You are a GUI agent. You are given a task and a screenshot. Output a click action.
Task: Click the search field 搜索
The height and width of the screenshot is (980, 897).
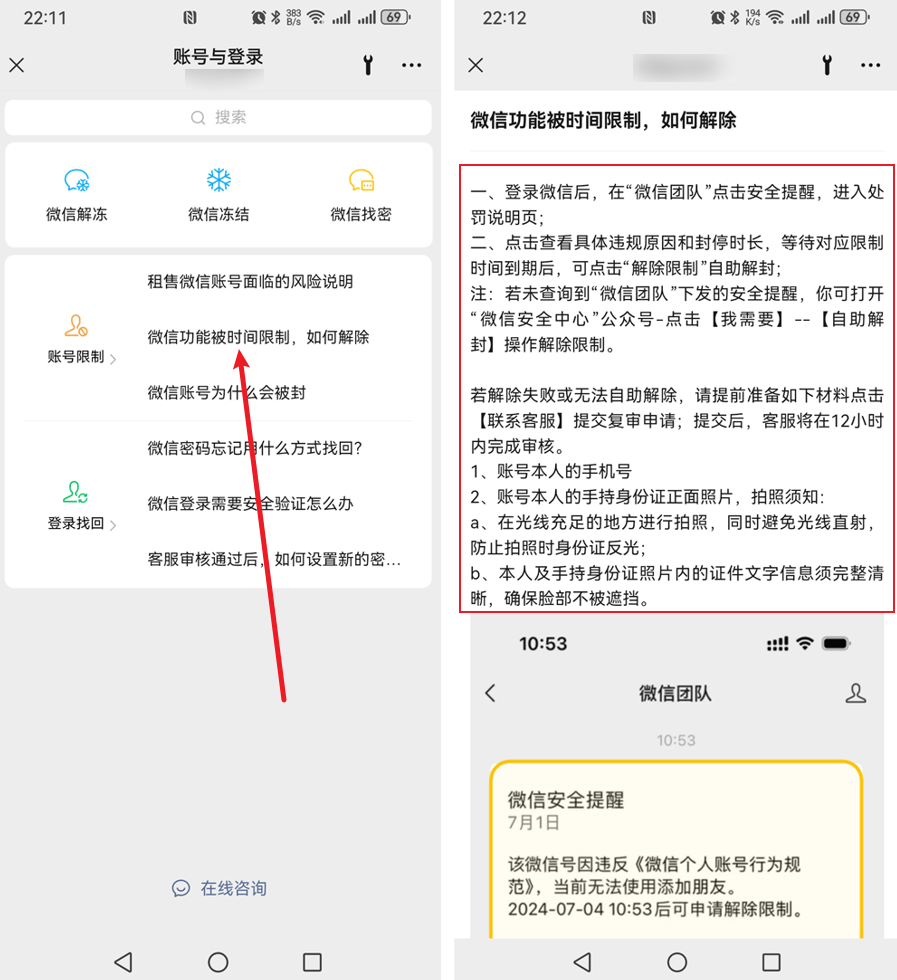(x=218, y=118)
